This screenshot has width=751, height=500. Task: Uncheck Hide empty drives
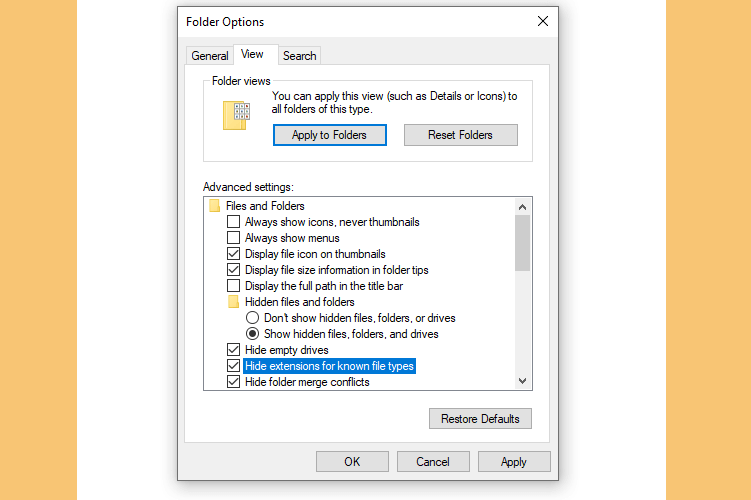click(233, 350)
